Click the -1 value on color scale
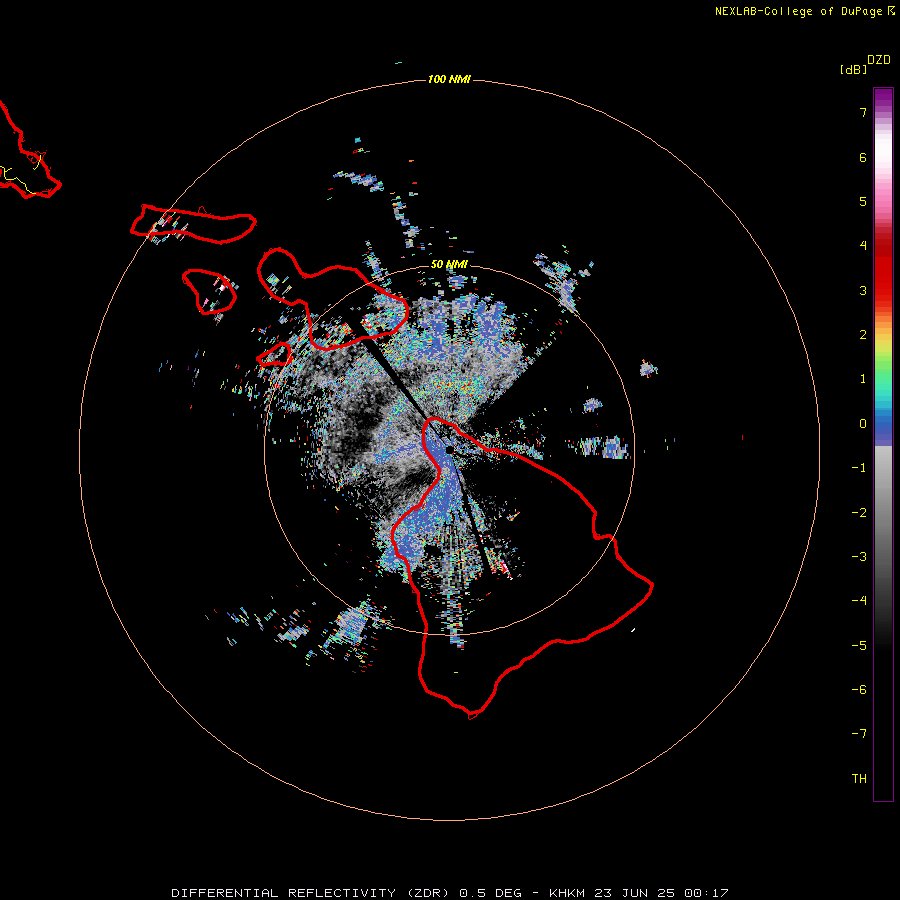The width and height of the screenshot is (900, 900). point(859,468)
